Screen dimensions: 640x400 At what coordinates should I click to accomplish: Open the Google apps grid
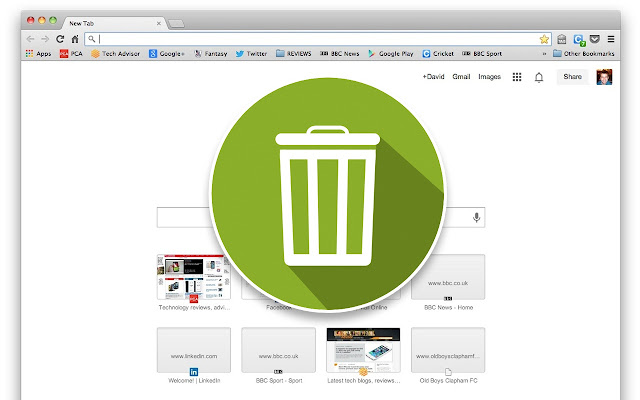517,77
